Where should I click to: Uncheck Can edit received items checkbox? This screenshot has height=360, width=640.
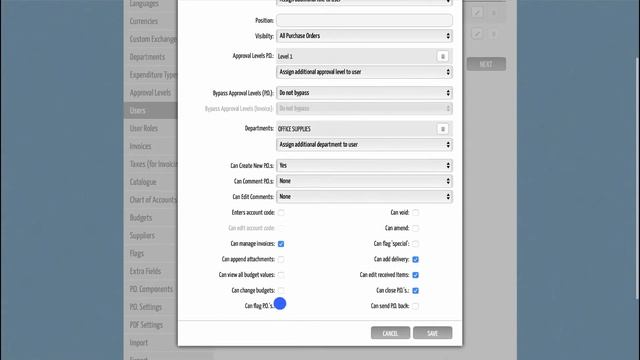(x=415, y=275)
